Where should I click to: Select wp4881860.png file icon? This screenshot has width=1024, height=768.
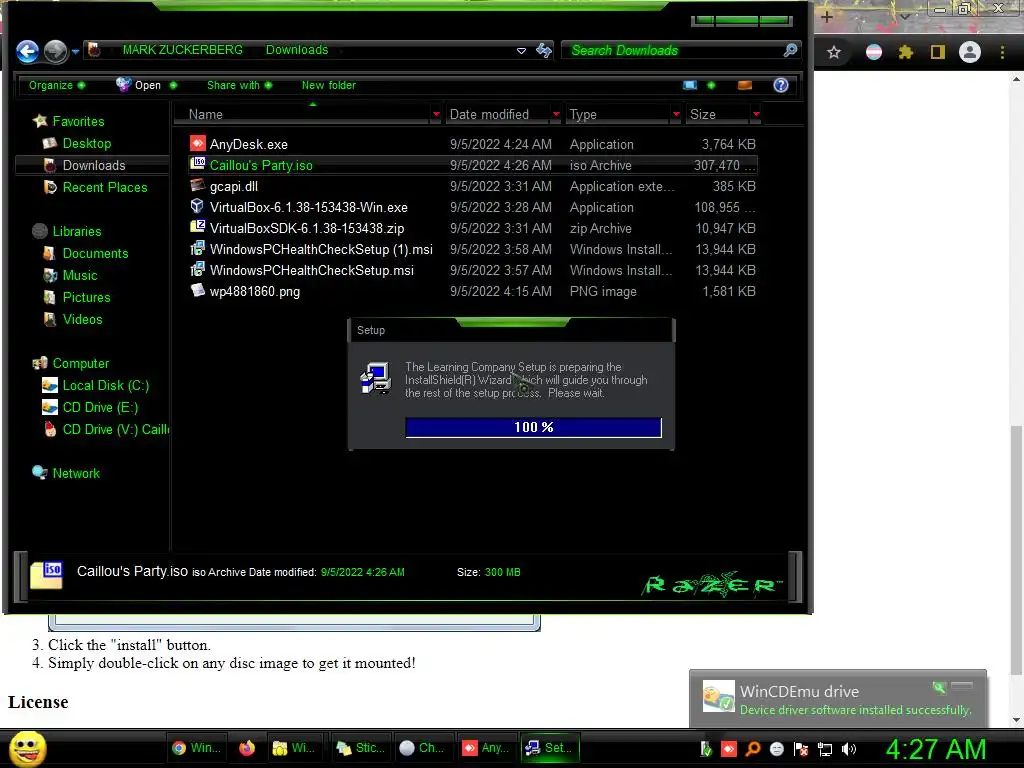click(x=197, y=290)
